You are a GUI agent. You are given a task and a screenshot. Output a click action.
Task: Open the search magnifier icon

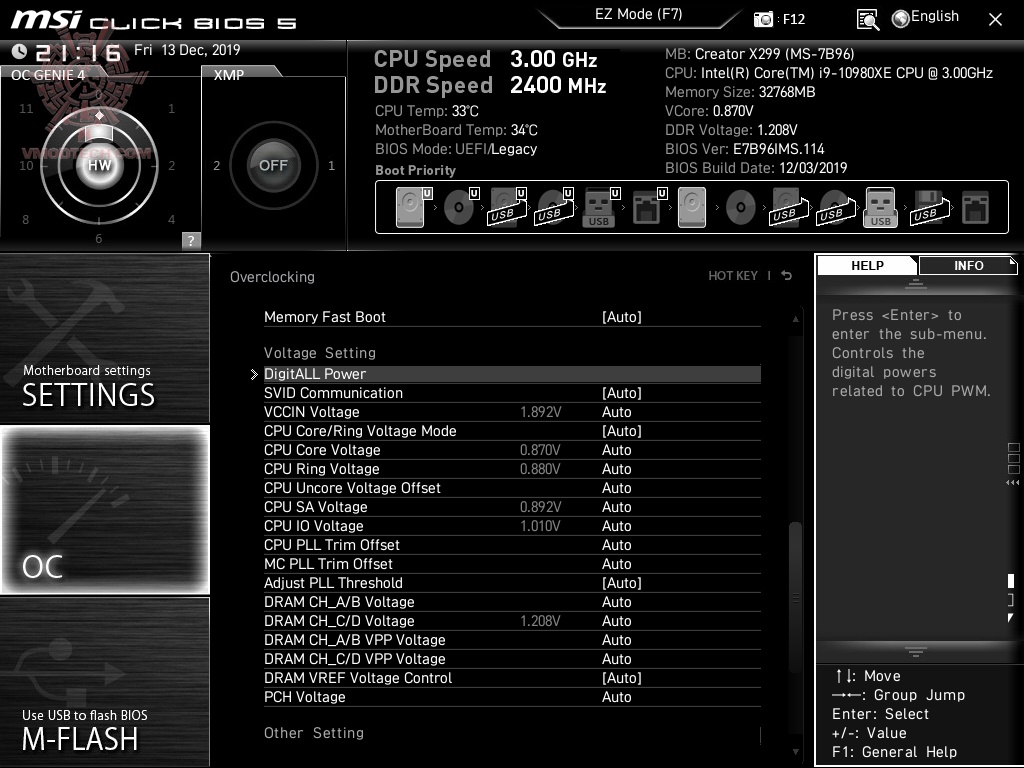click(x=867, y=18)
